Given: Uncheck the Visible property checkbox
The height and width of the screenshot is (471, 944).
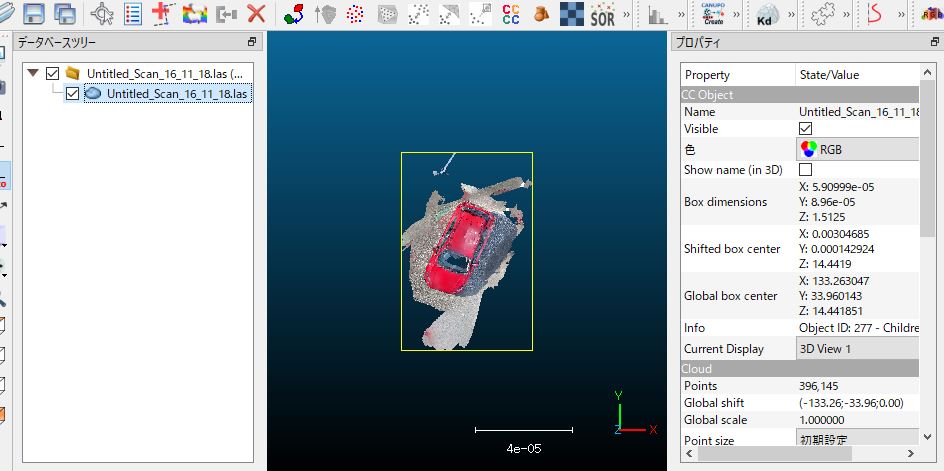Looking at the screenshot, I should tap(805, 129).
